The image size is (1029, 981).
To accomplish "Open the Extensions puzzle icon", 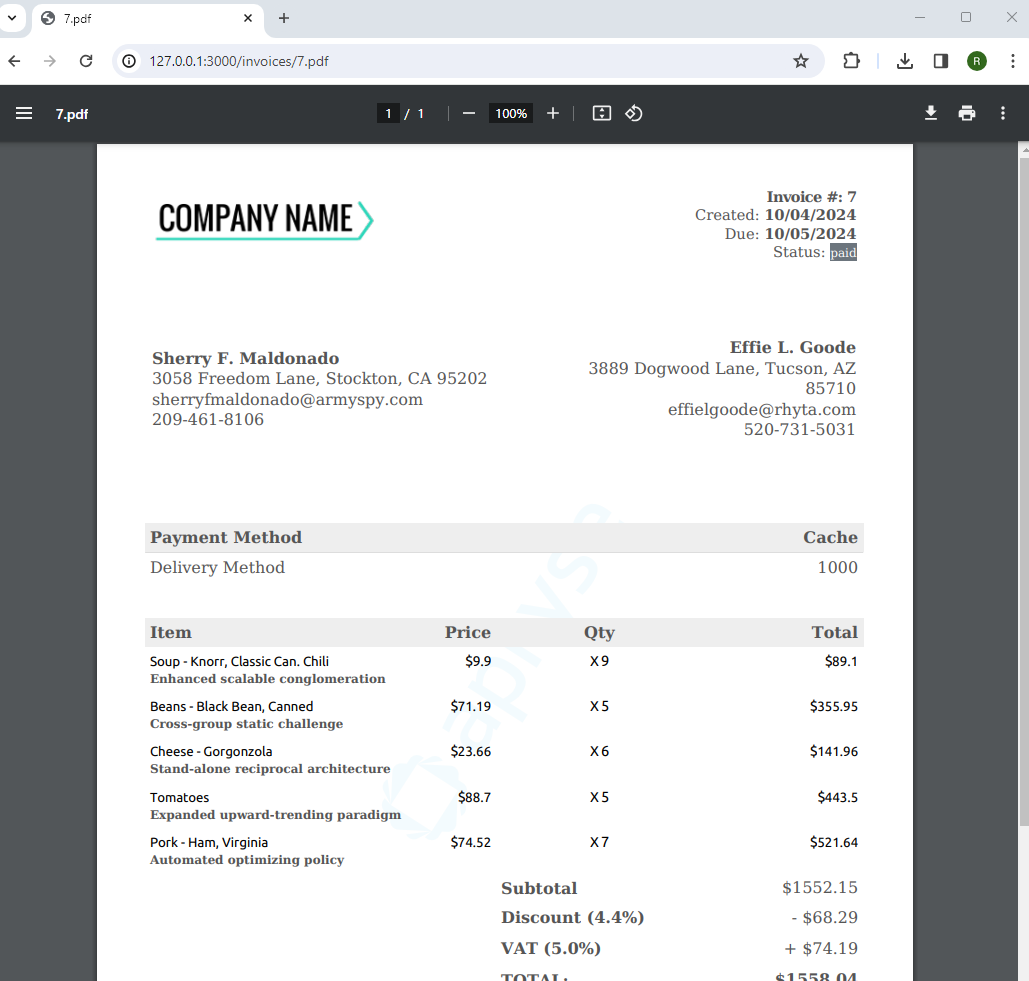I will (x=851, y=61).
